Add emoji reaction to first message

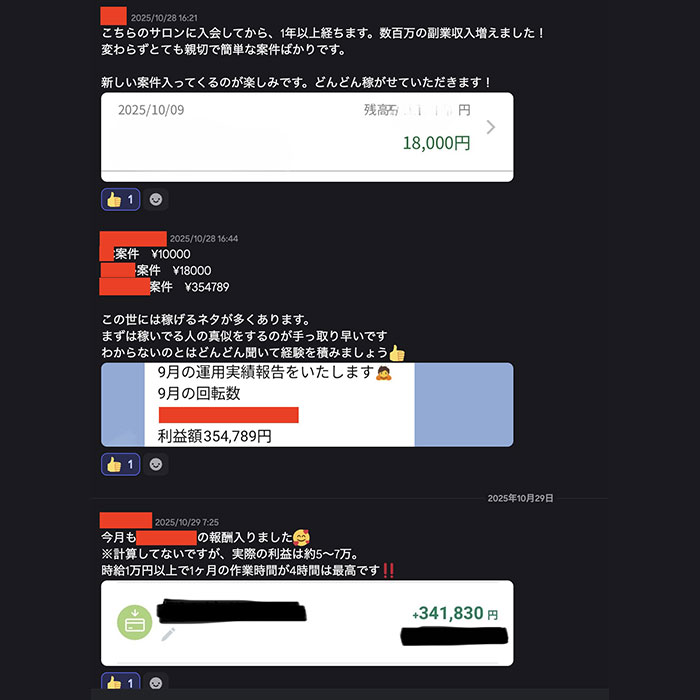pyautogui.click(x=156, y=199)
